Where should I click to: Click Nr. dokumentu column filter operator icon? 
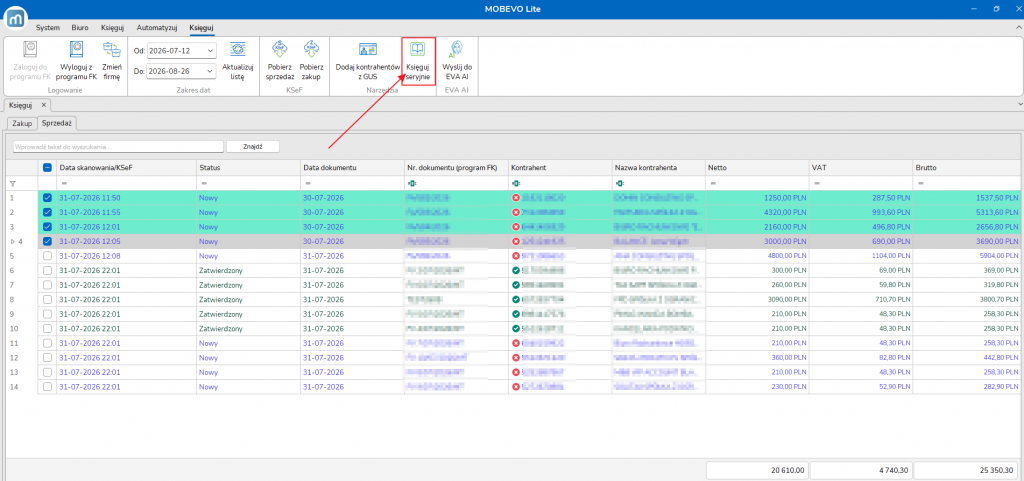click(410, 183)
